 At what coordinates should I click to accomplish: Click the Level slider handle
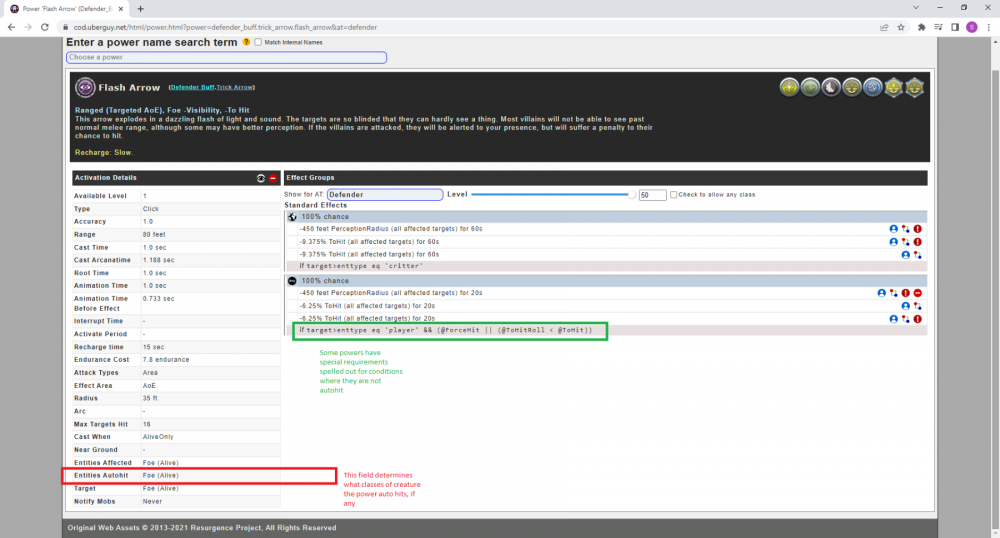pyautogui.click(x=632, y=194)
